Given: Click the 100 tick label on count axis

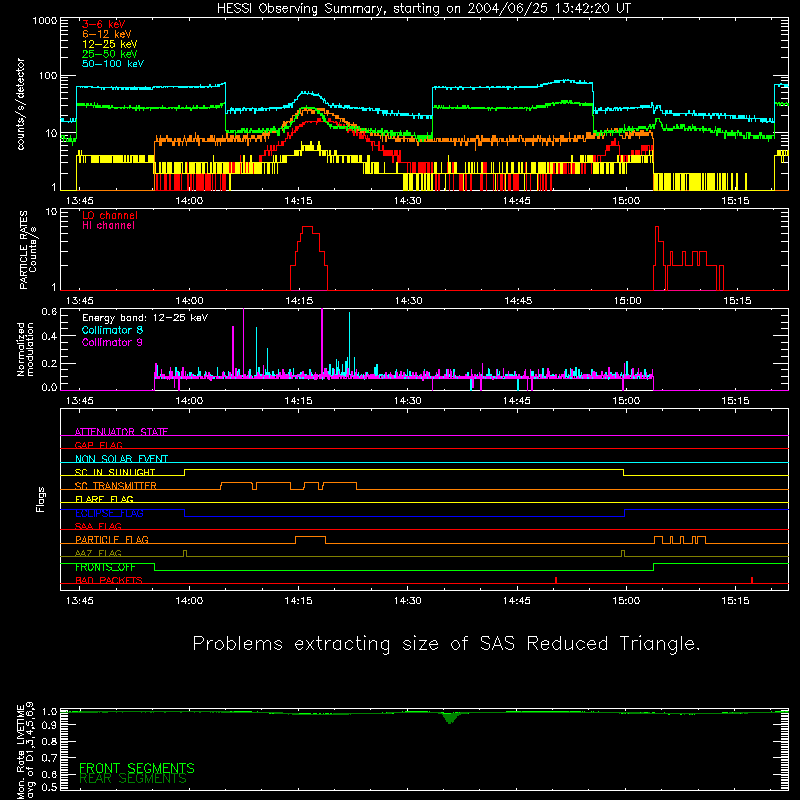Looking at the screenshot, I should coord(47,76).
